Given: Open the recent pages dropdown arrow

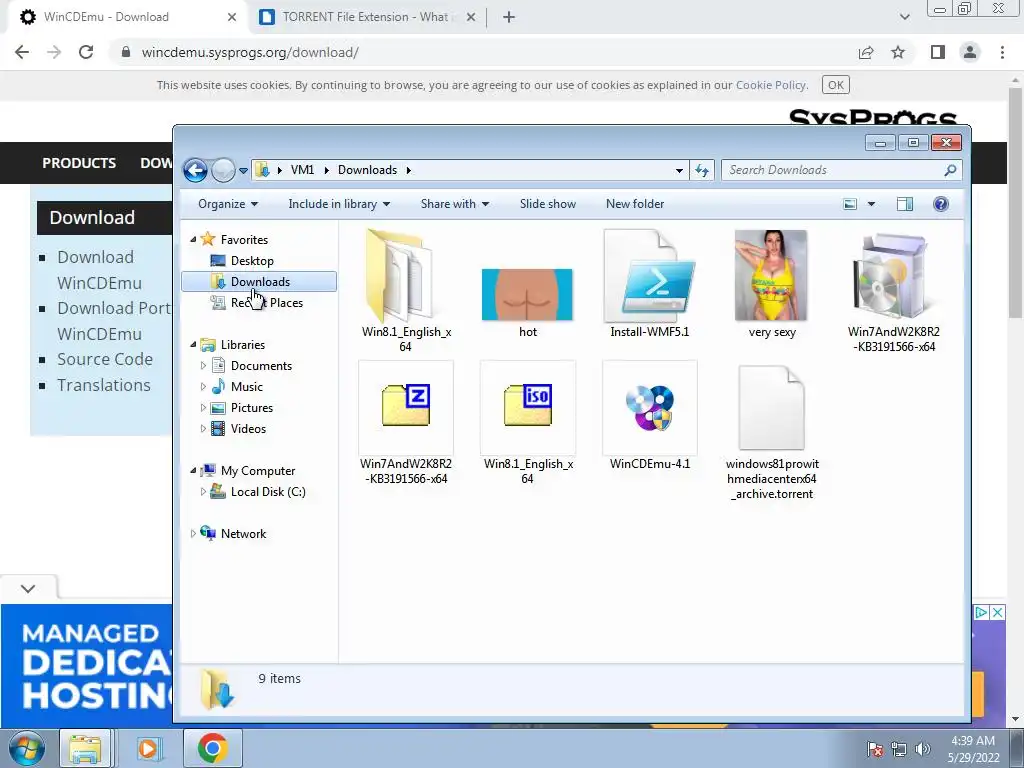Looking at the screenshot, I should [243, 170].
